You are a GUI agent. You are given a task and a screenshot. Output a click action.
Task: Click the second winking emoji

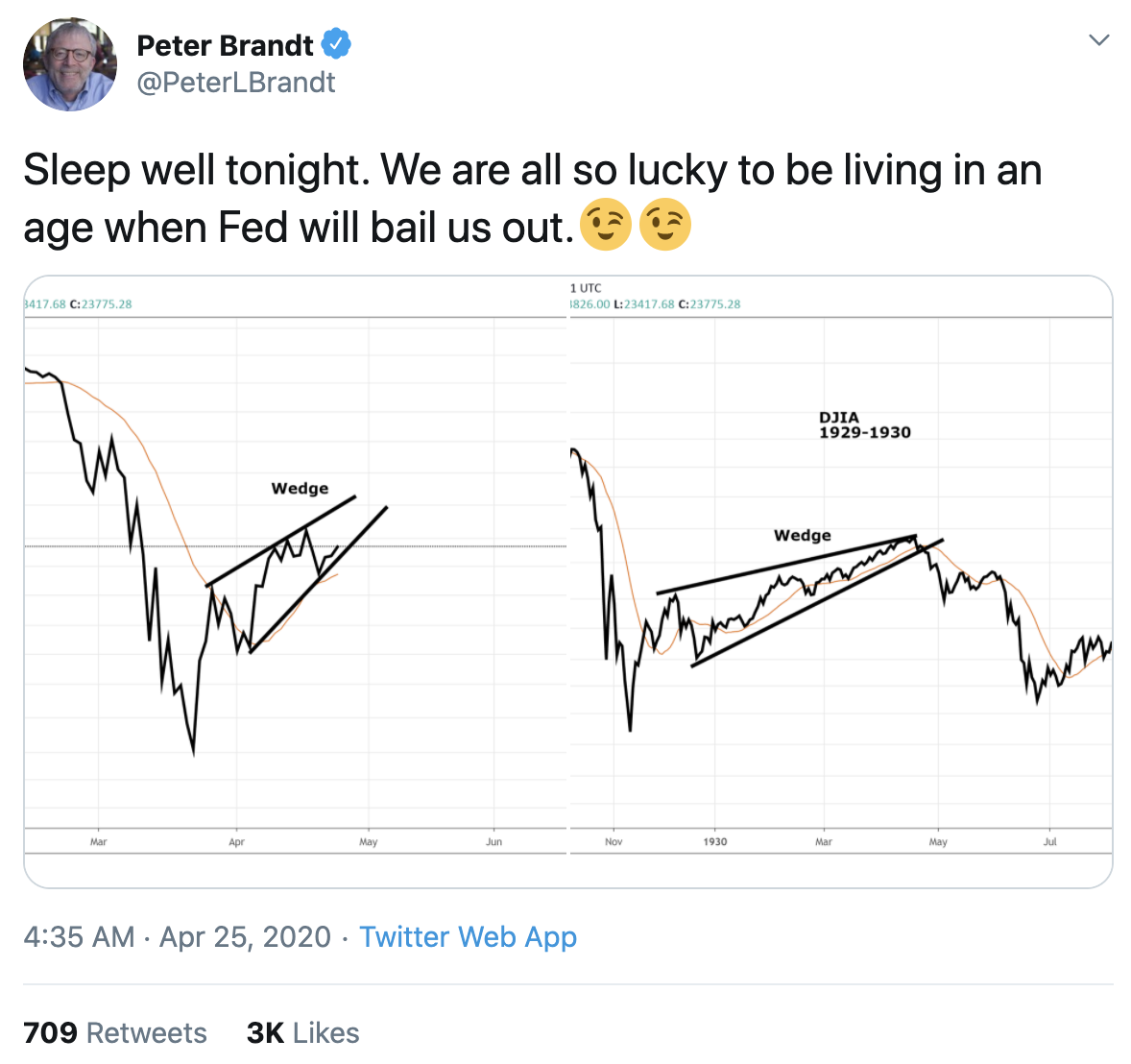665,225
